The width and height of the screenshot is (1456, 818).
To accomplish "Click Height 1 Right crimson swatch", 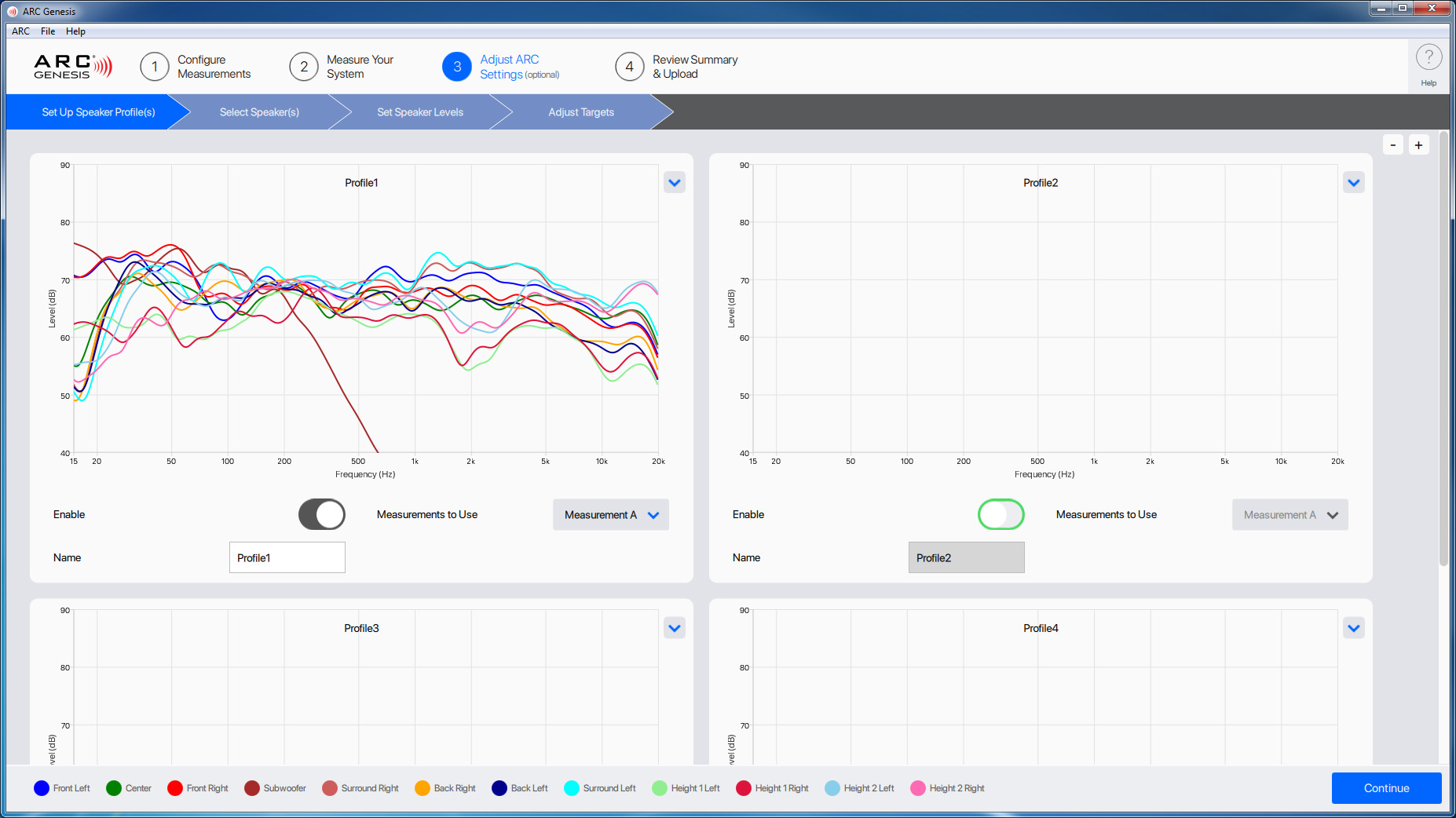I will [x=744, y=788].
